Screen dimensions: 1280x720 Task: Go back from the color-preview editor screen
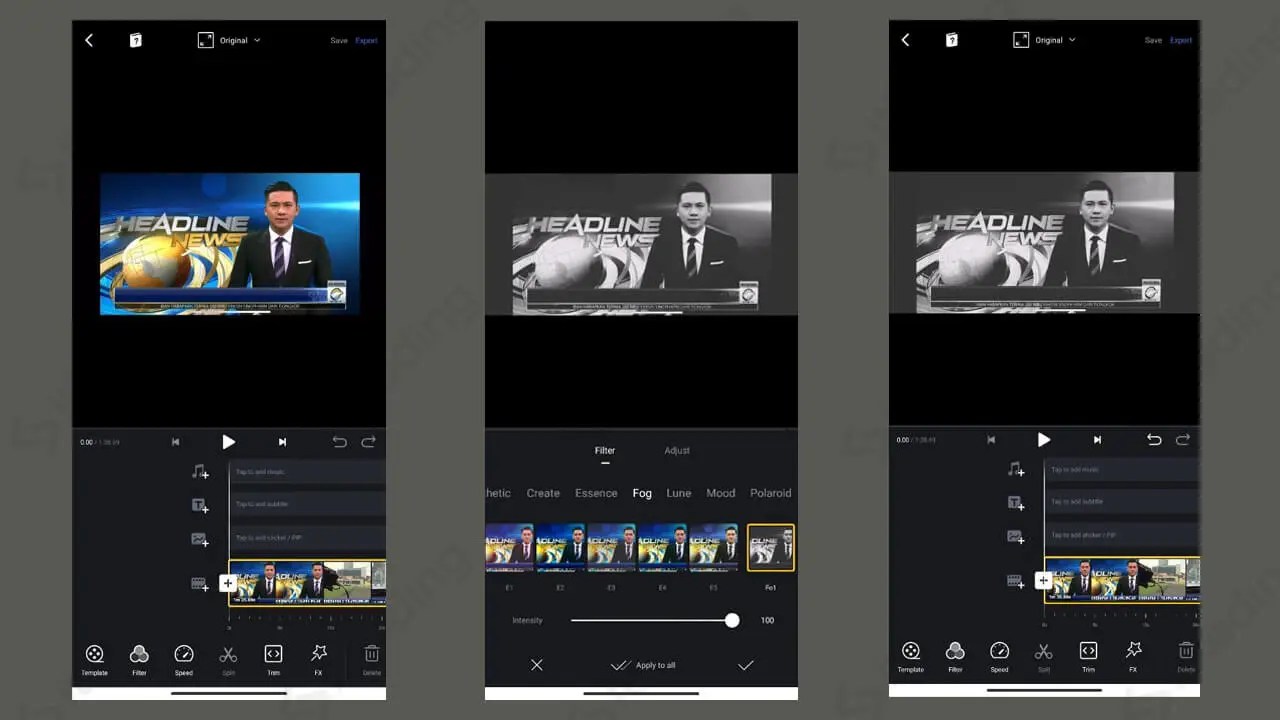point(89,40)
